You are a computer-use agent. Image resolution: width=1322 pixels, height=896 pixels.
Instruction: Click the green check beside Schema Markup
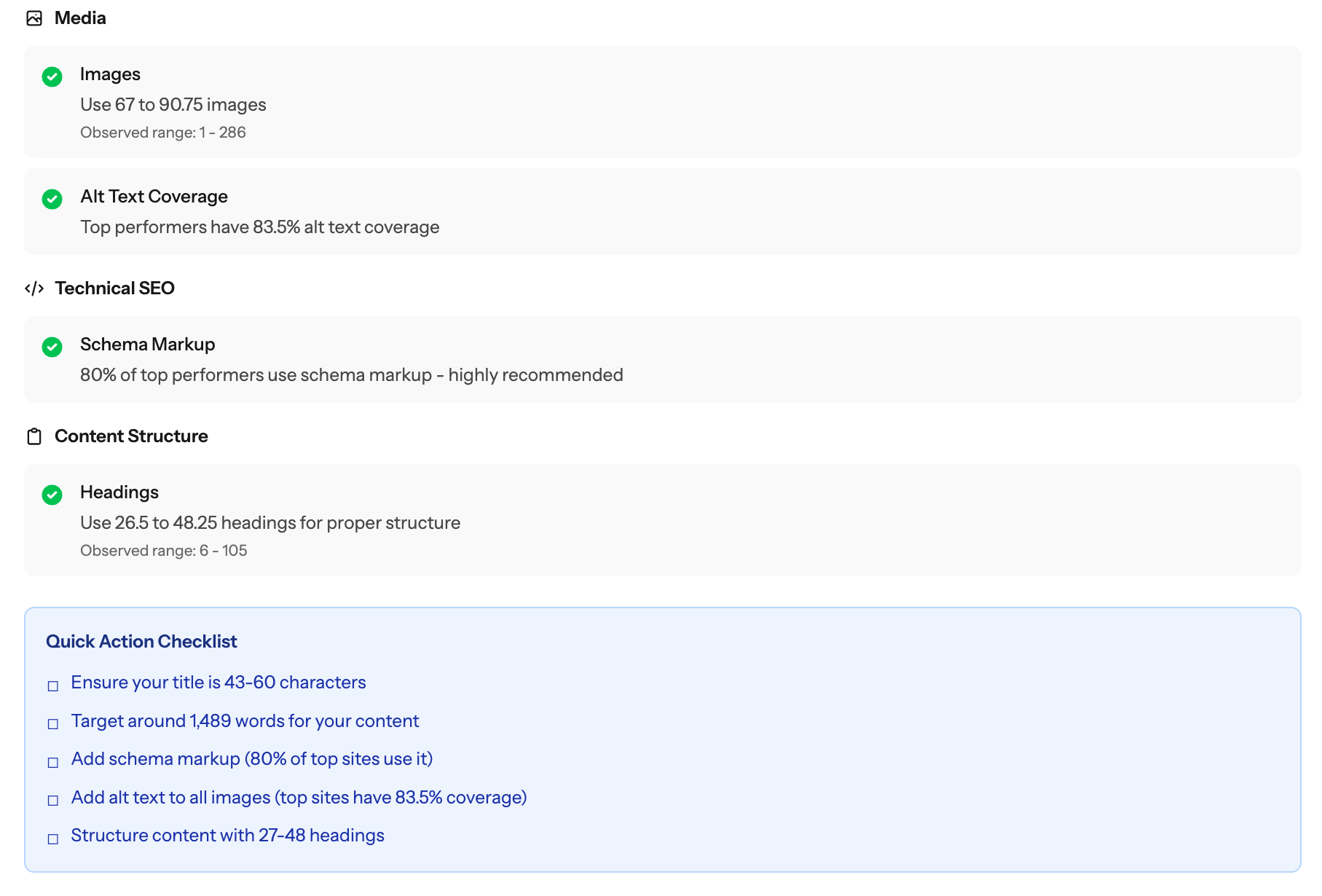[52, 347]
